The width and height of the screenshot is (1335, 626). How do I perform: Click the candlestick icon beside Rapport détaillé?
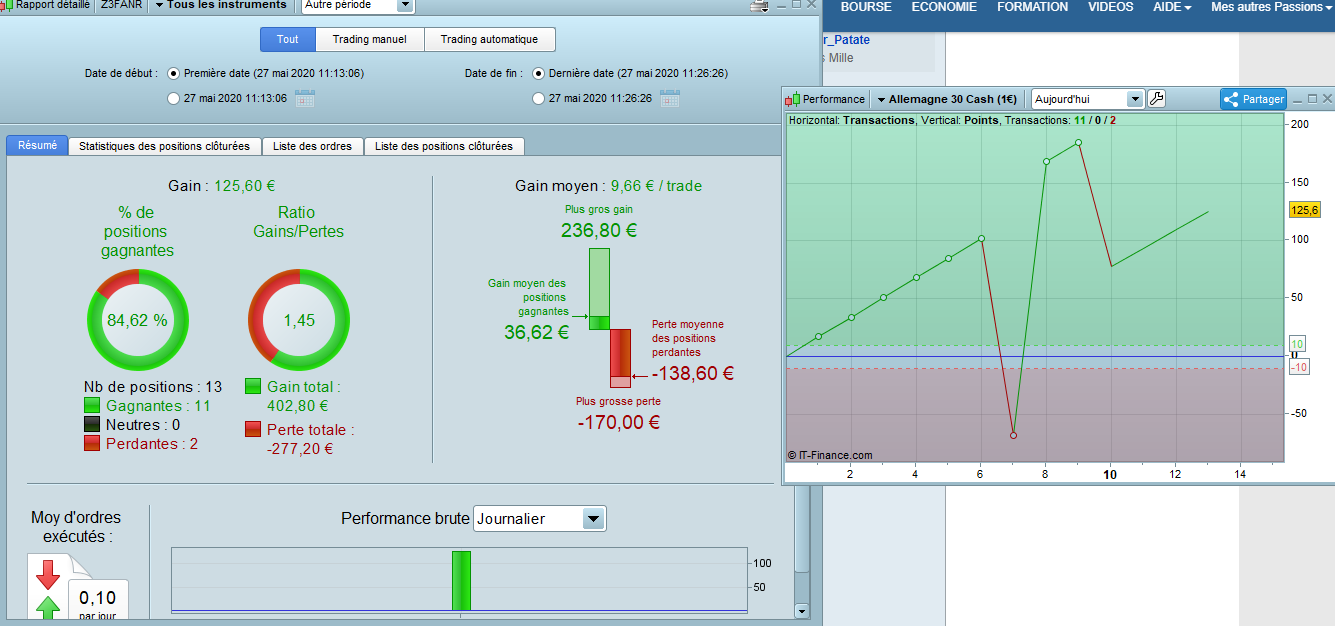pyautogui.click(x=6, y=5)
